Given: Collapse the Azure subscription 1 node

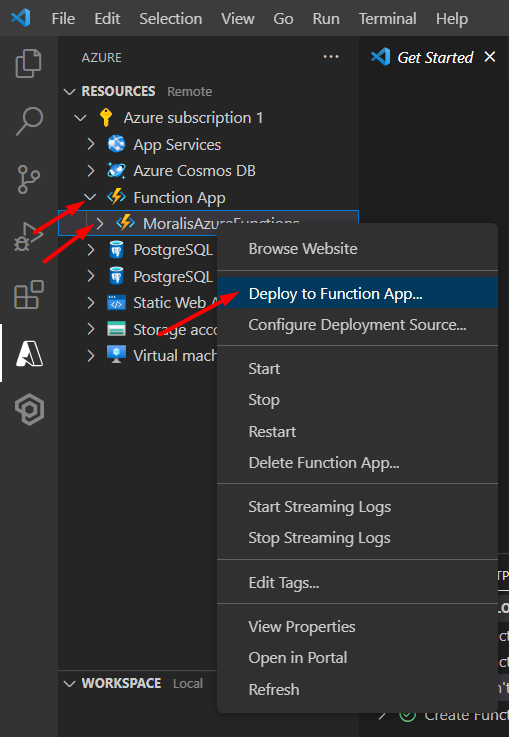Looking at the screenshot, I should 81,118.
